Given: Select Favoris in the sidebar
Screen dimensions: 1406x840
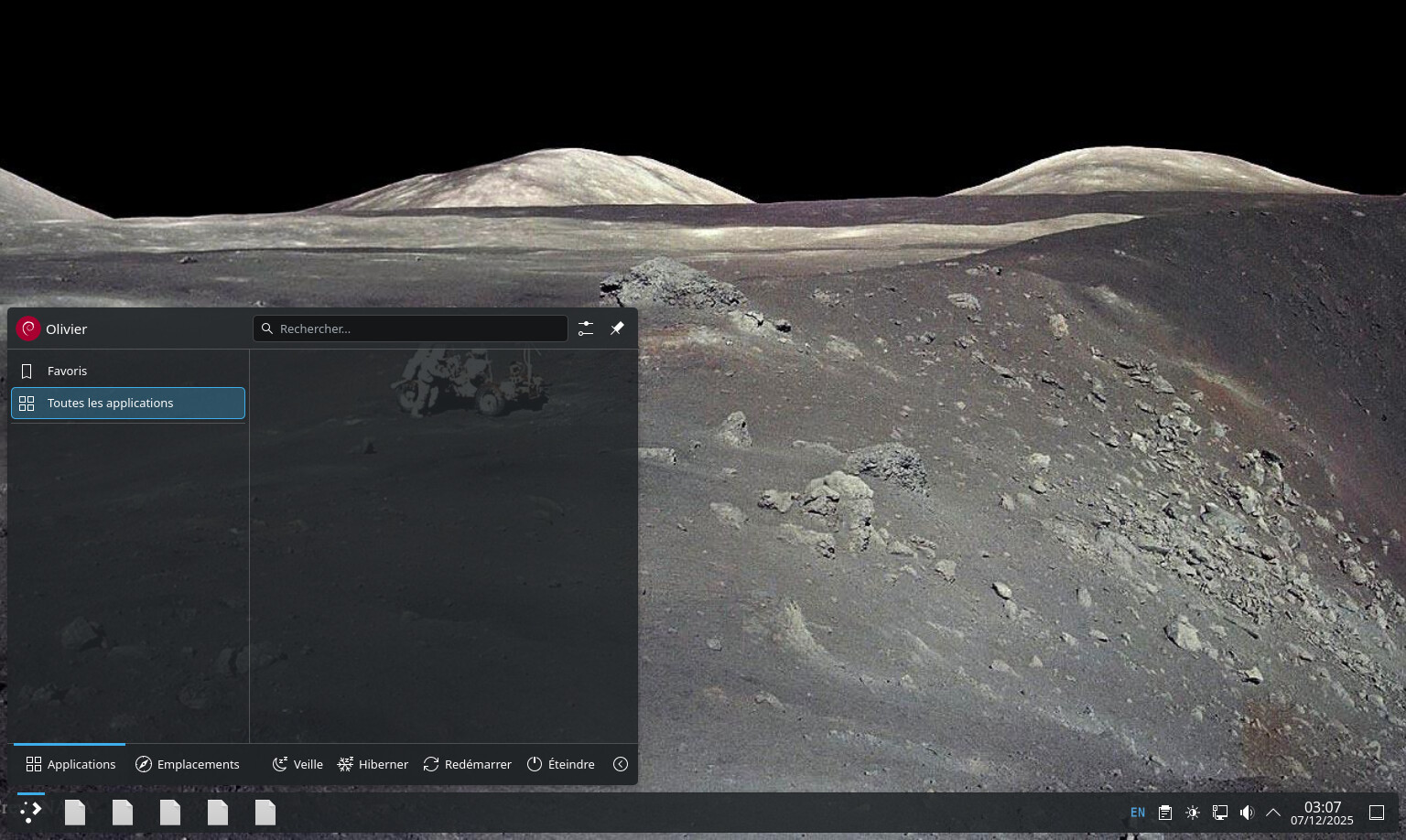Looking at the screenshot, I should pos(127,371).
